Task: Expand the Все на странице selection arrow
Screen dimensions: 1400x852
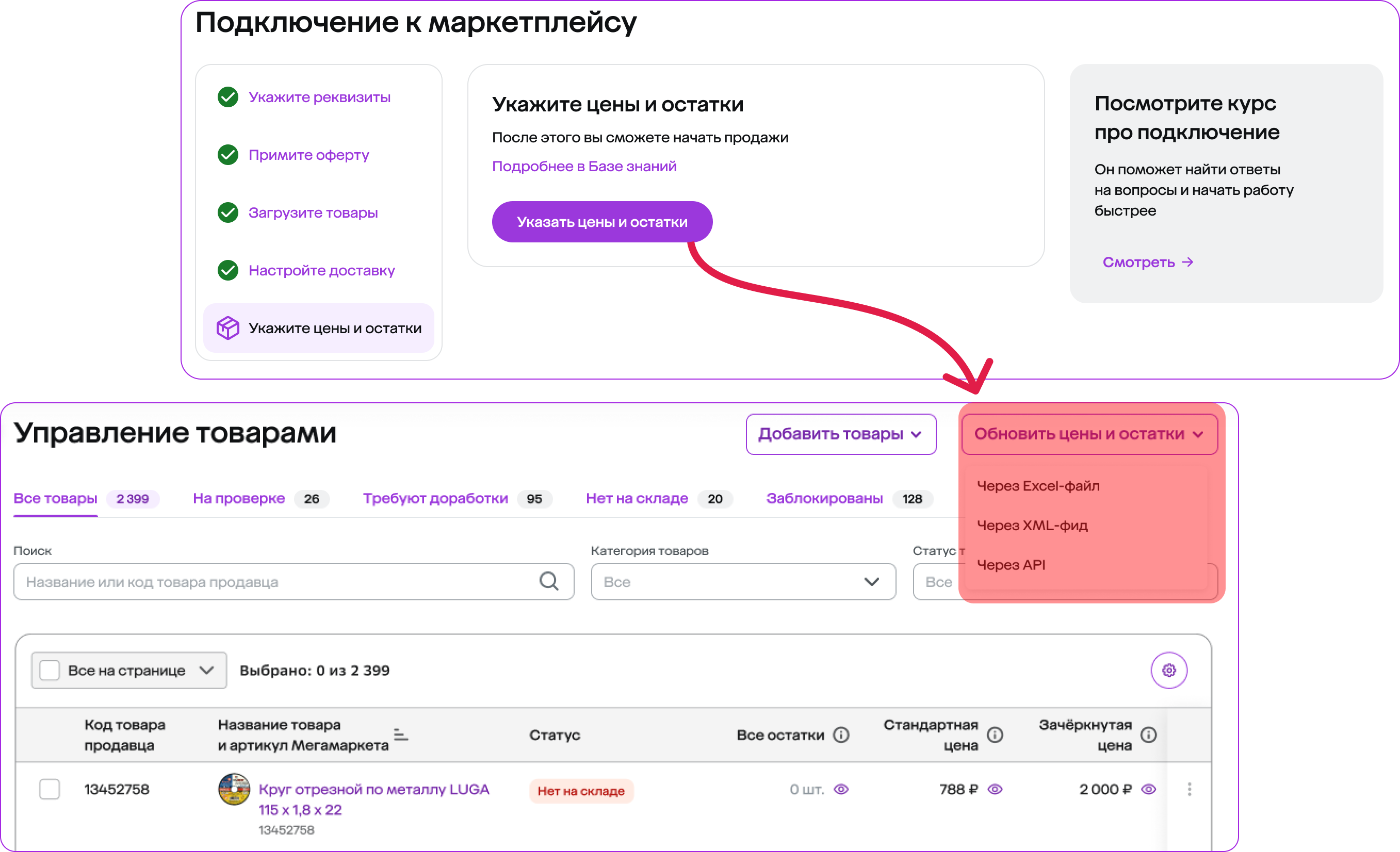Action: click(206, 670)
